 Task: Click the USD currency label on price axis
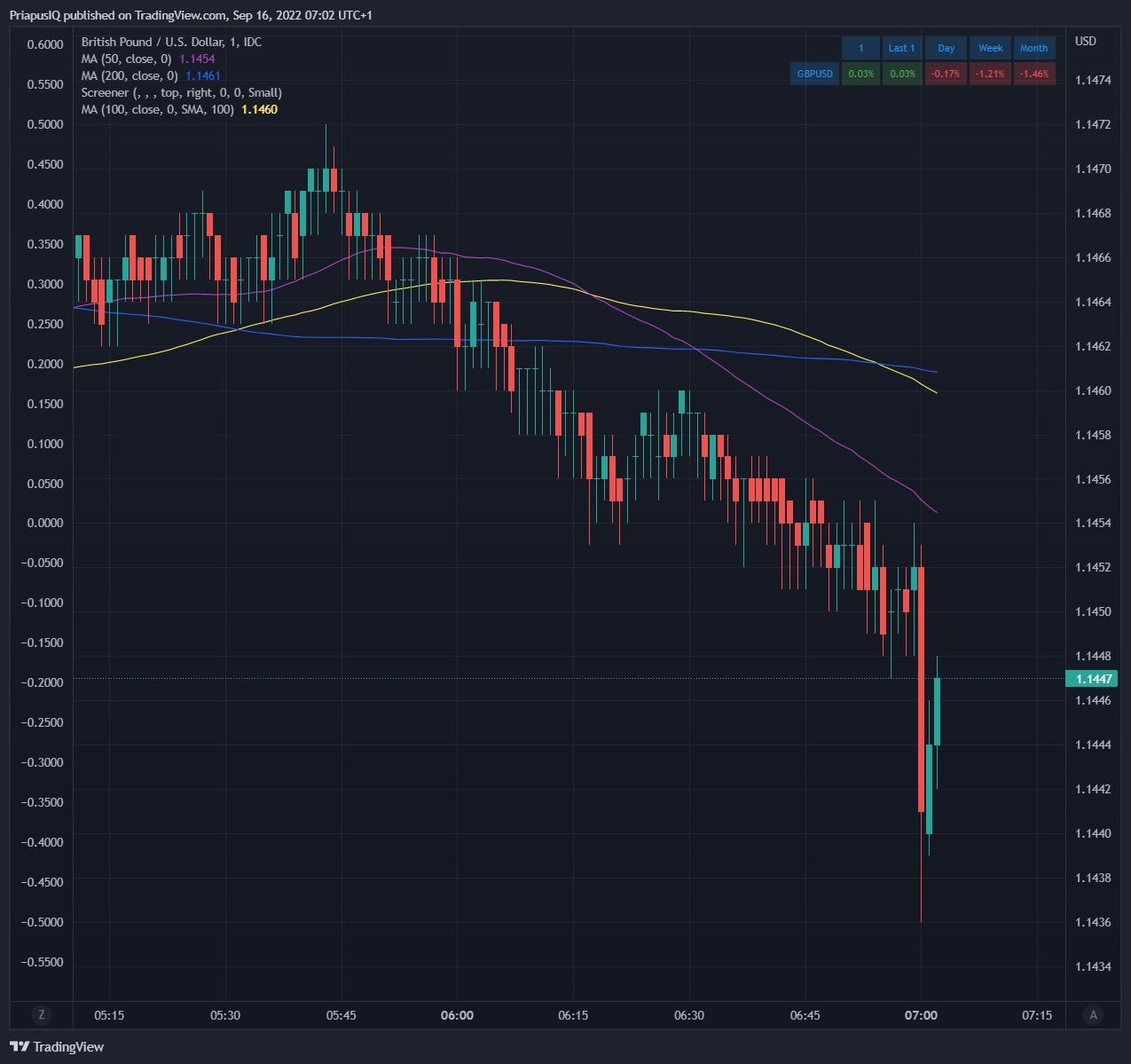[1086, 41]
